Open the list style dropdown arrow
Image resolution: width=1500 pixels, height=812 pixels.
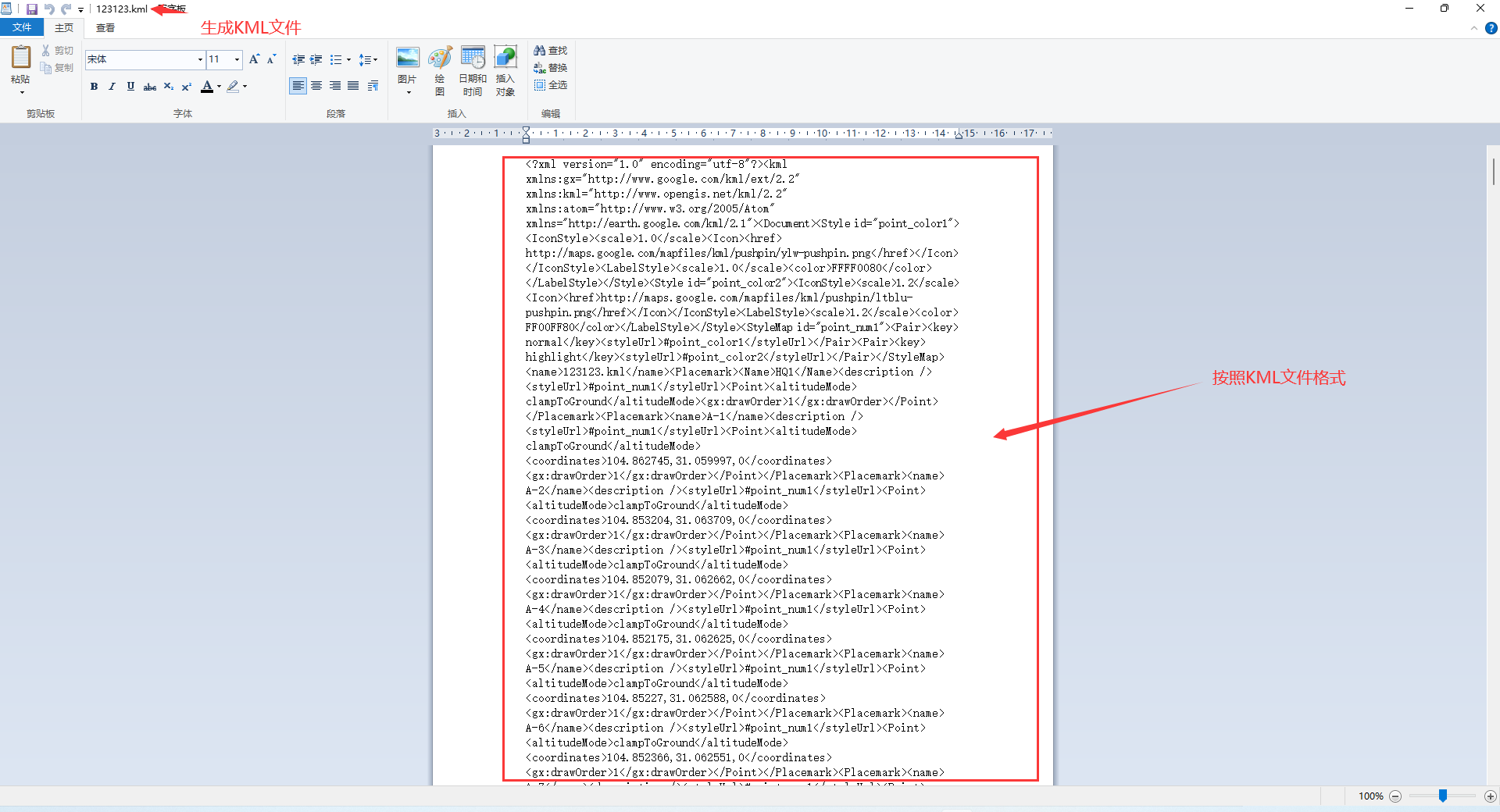(x=348, y=59)
